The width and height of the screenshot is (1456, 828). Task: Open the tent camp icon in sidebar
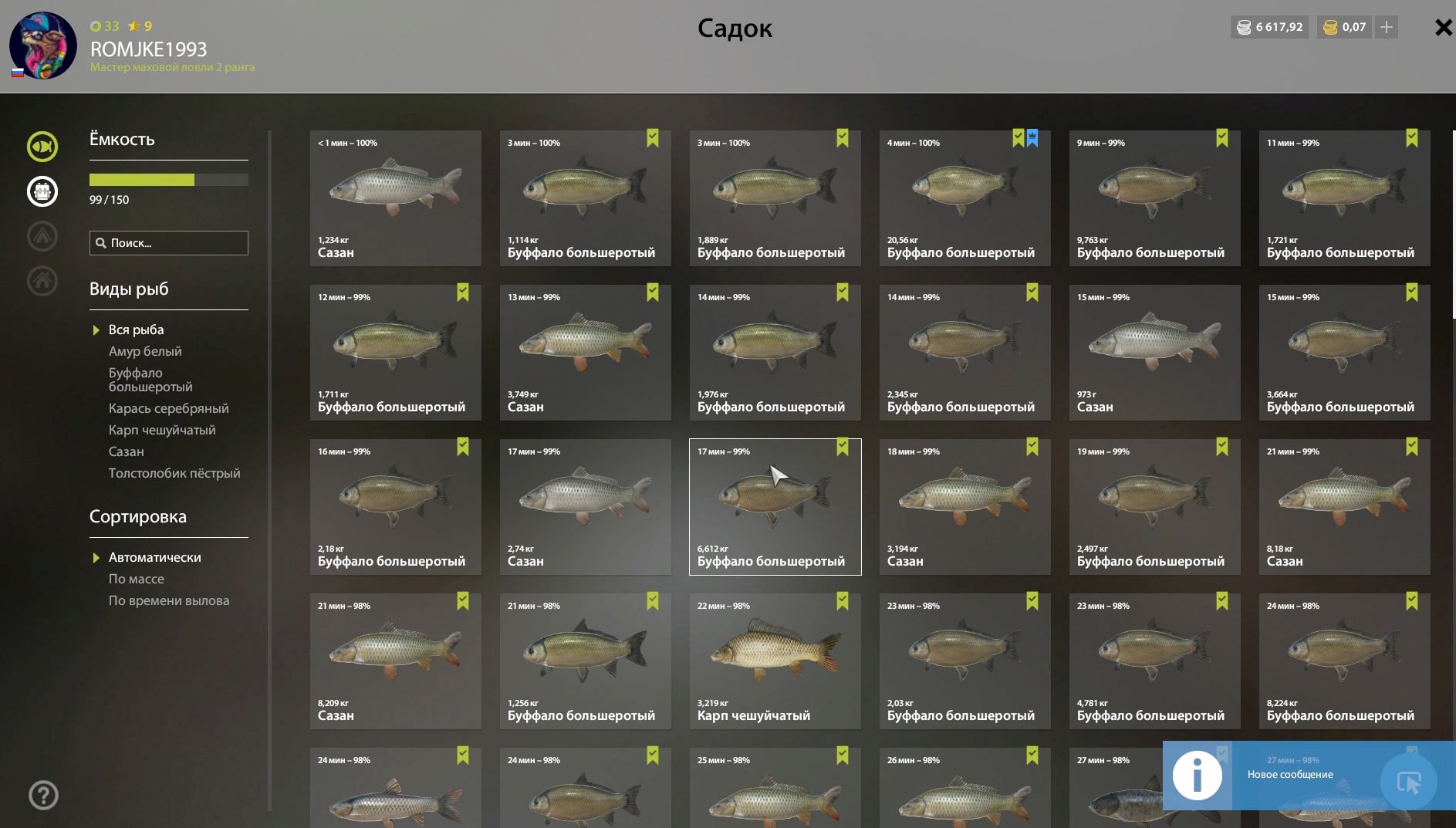(x=42, y=236)
